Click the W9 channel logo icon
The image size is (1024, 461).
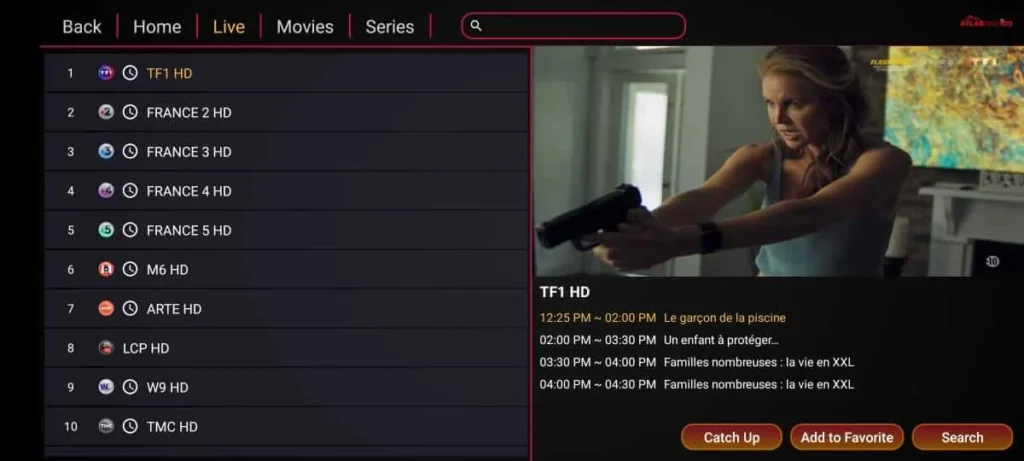pos(106,387)
